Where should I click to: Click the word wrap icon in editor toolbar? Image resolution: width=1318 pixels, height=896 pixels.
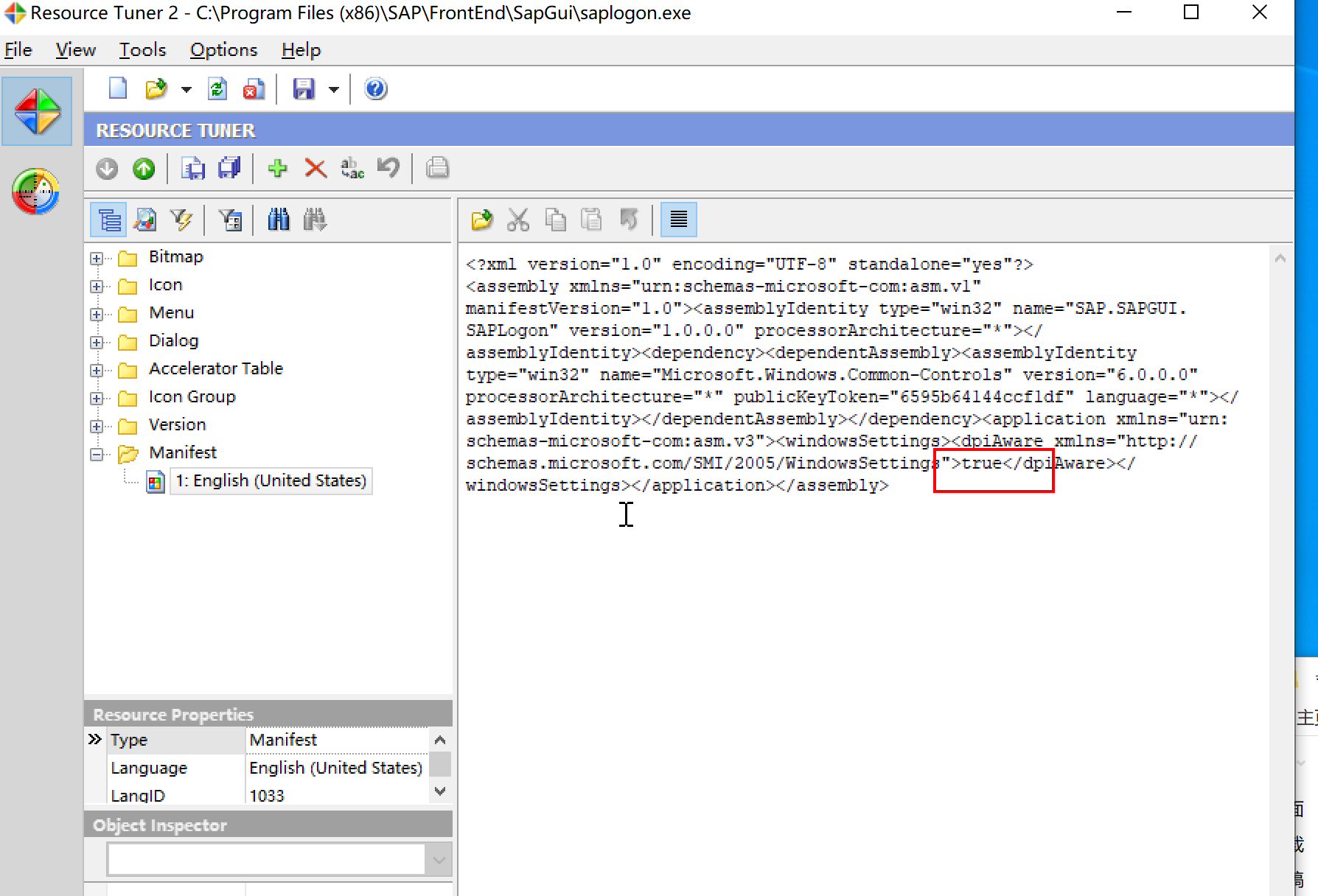pyautogui.click(x=678, y=219)
